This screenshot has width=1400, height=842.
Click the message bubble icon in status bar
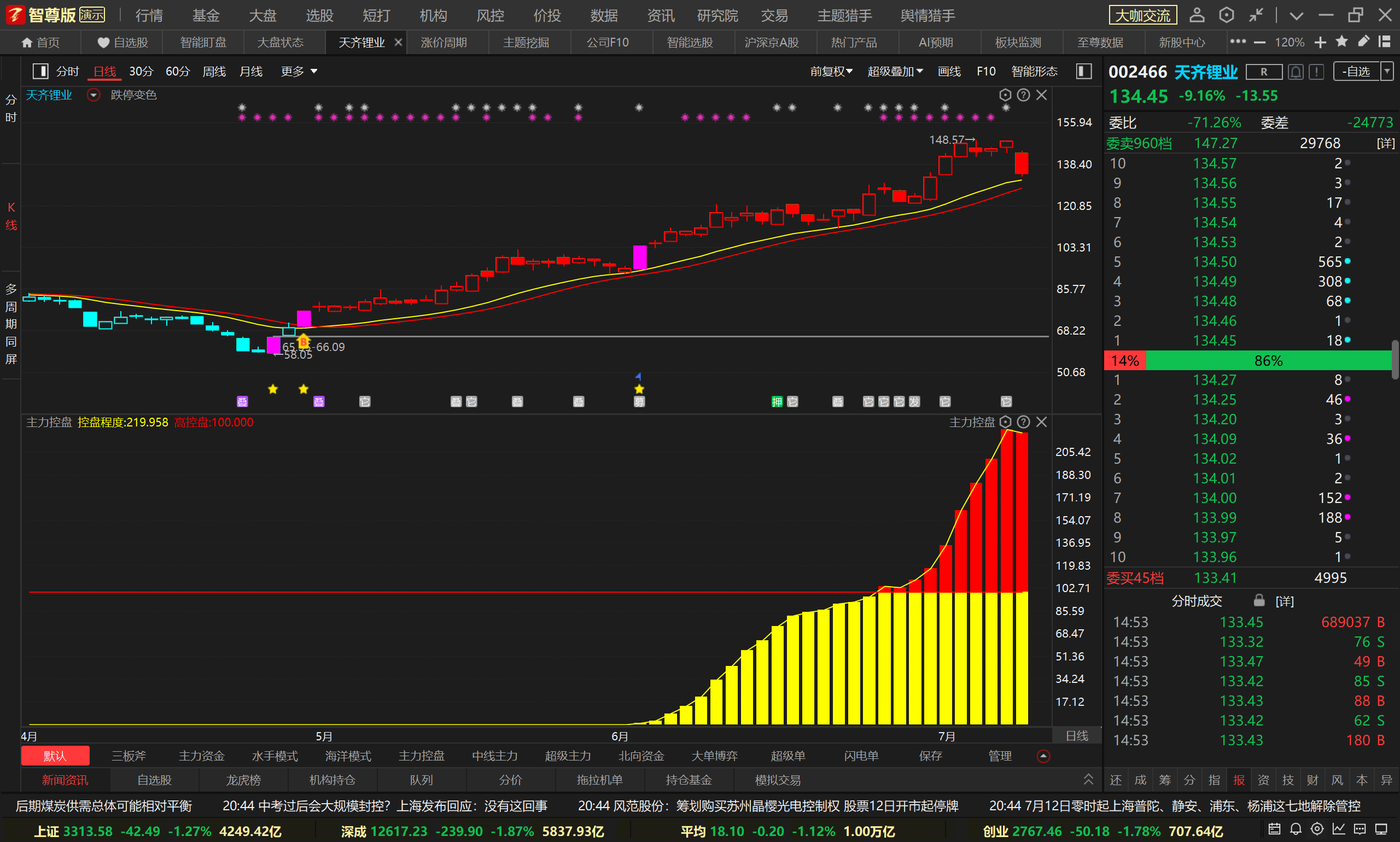(1360, 829)
